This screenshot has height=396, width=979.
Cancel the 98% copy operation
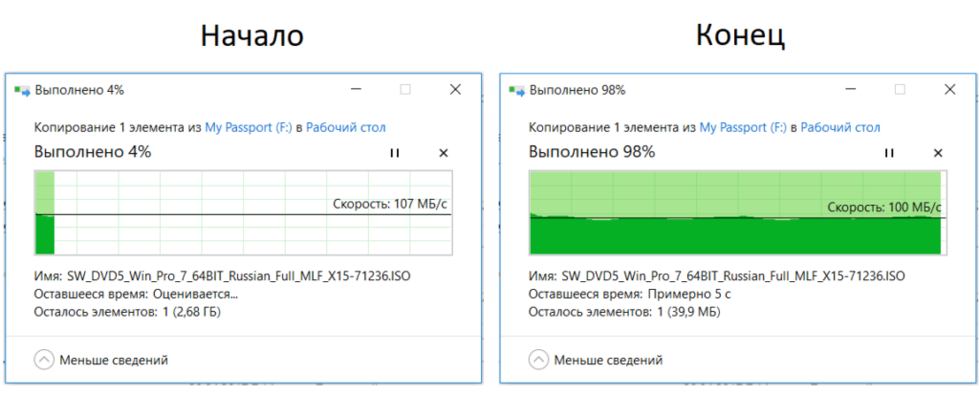pos(938,153)
